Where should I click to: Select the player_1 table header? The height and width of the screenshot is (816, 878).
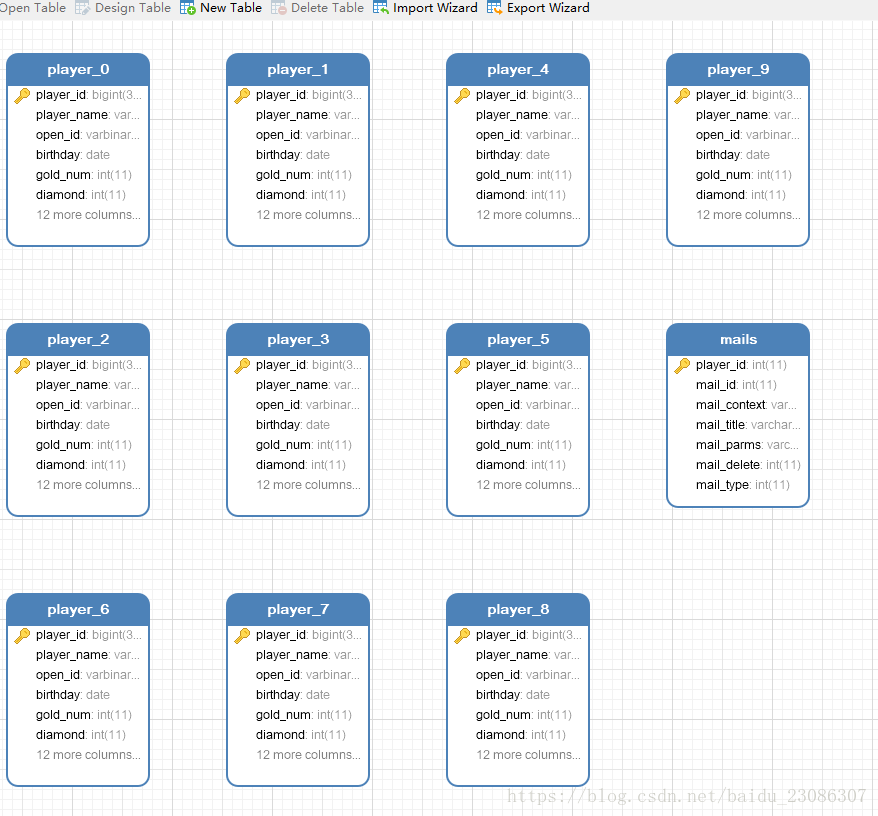pyautogui.click(x=298, y=69)
